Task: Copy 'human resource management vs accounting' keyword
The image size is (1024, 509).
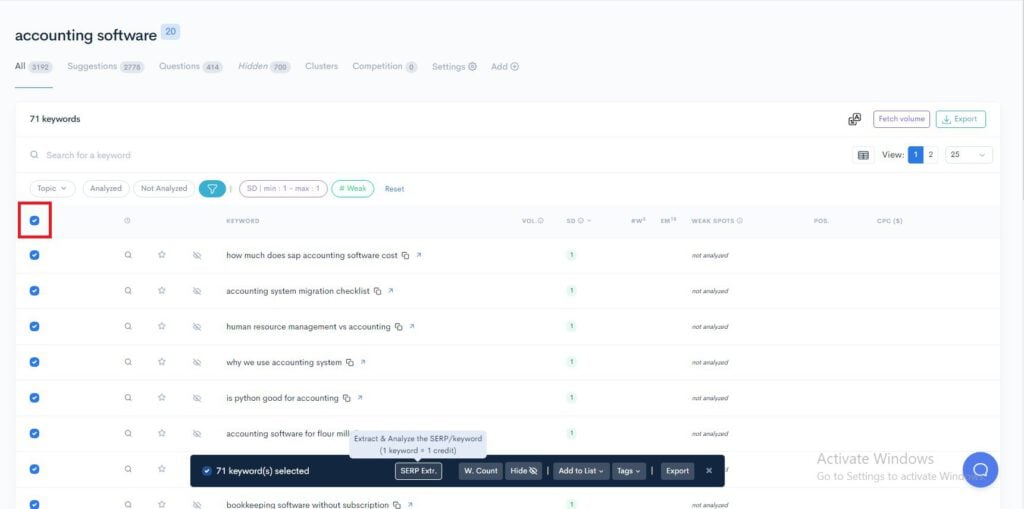Action: (398, 327)
